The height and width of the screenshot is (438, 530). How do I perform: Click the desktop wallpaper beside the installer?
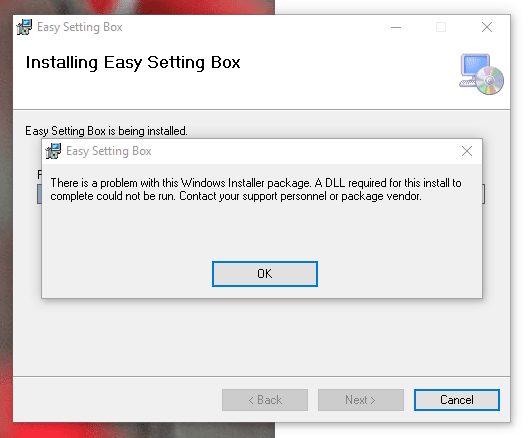[6, 220]
